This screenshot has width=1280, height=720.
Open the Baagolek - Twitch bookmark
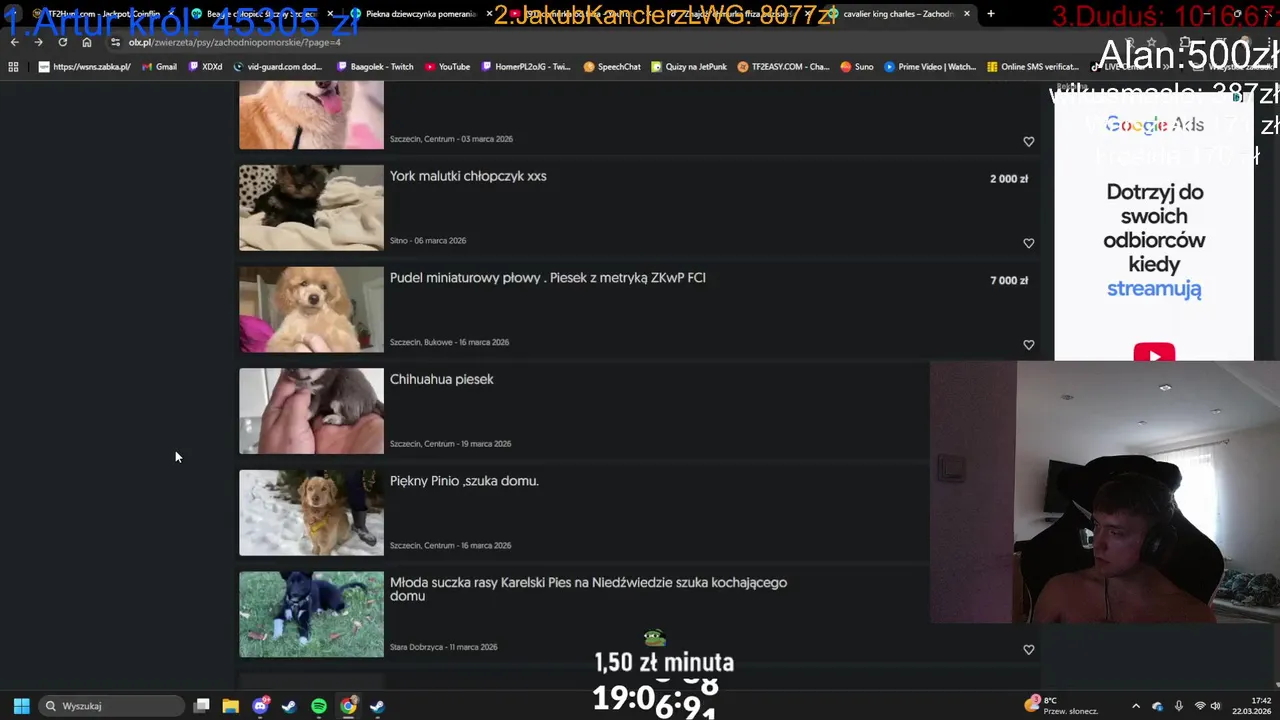[375, 67]
